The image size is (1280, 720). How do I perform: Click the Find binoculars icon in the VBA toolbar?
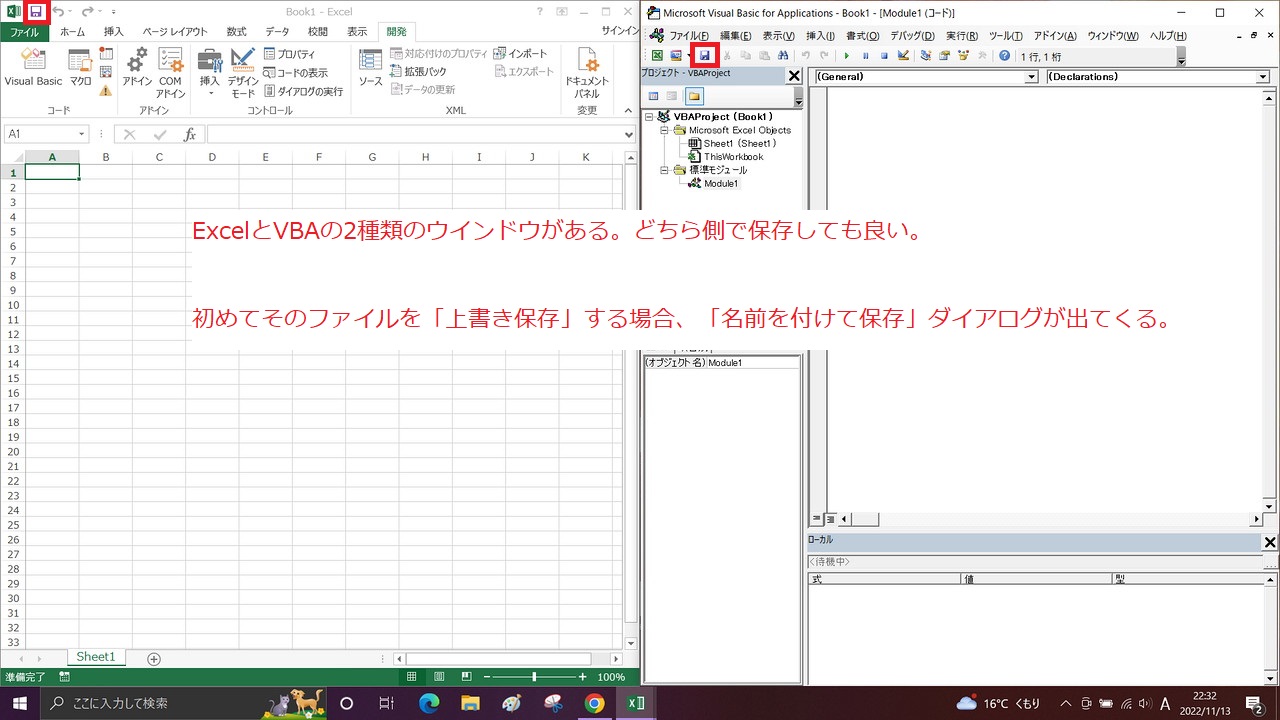tap(783, 56)
